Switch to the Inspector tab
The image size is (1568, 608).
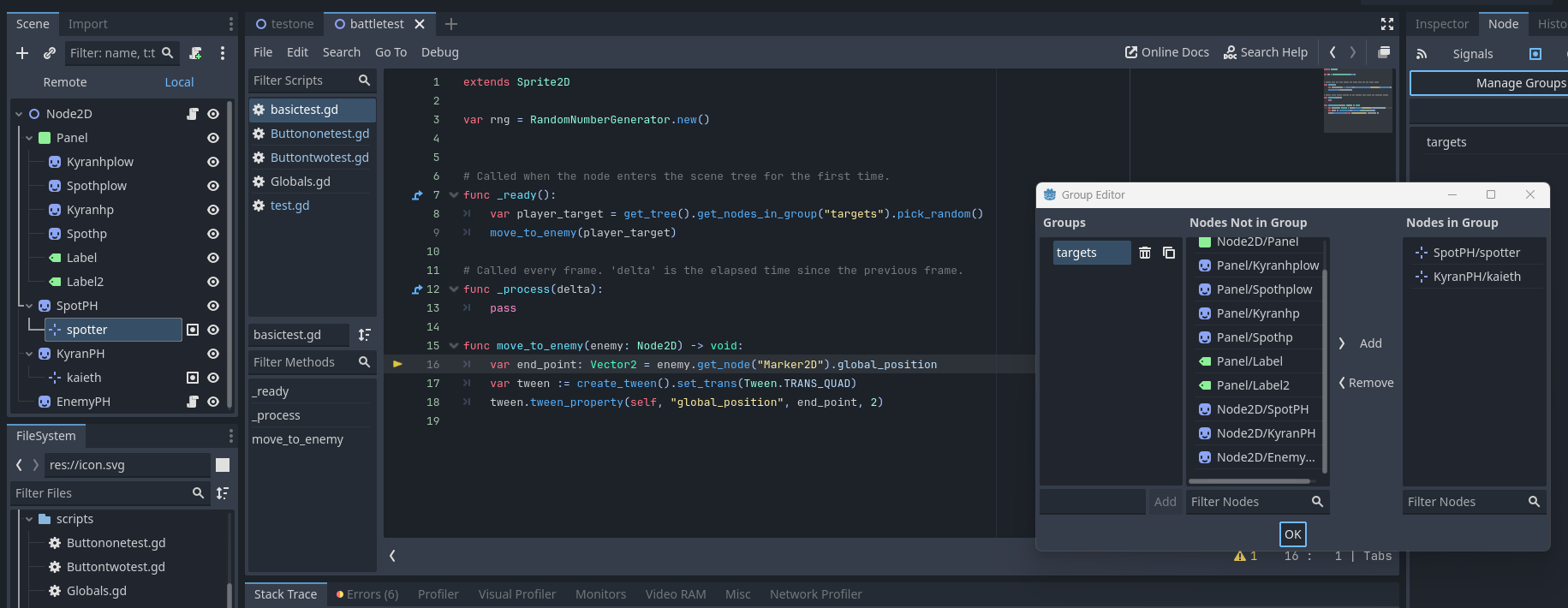click(1441, 24)
